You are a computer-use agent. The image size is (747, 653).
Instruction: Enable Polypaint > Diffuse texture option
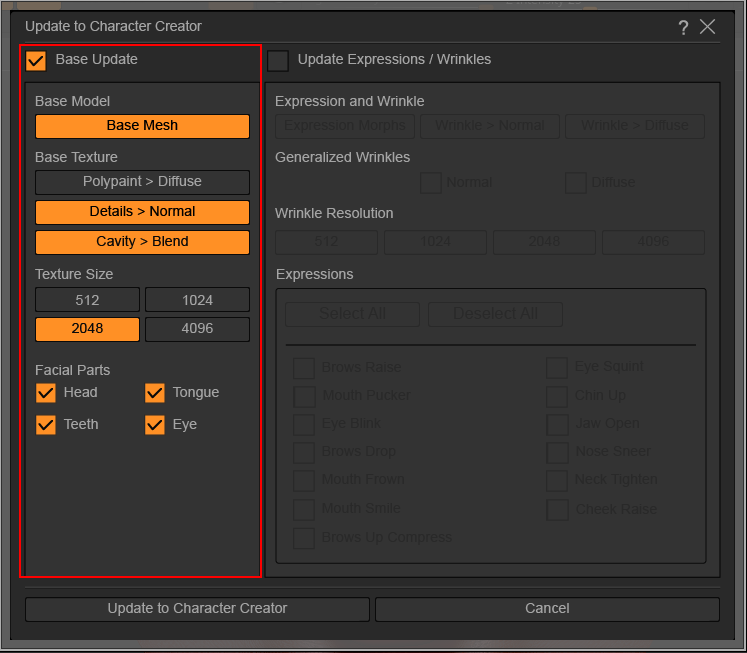[x=142, y=182]
